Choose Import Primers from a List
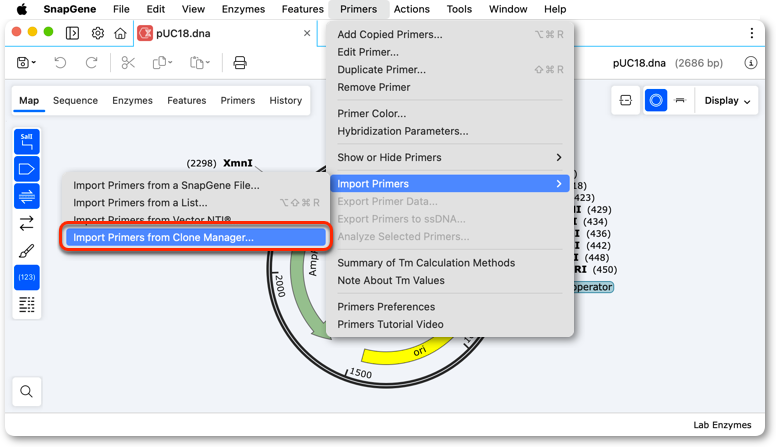776x447 pixels. pyautogui.click(x=195, y=202)
